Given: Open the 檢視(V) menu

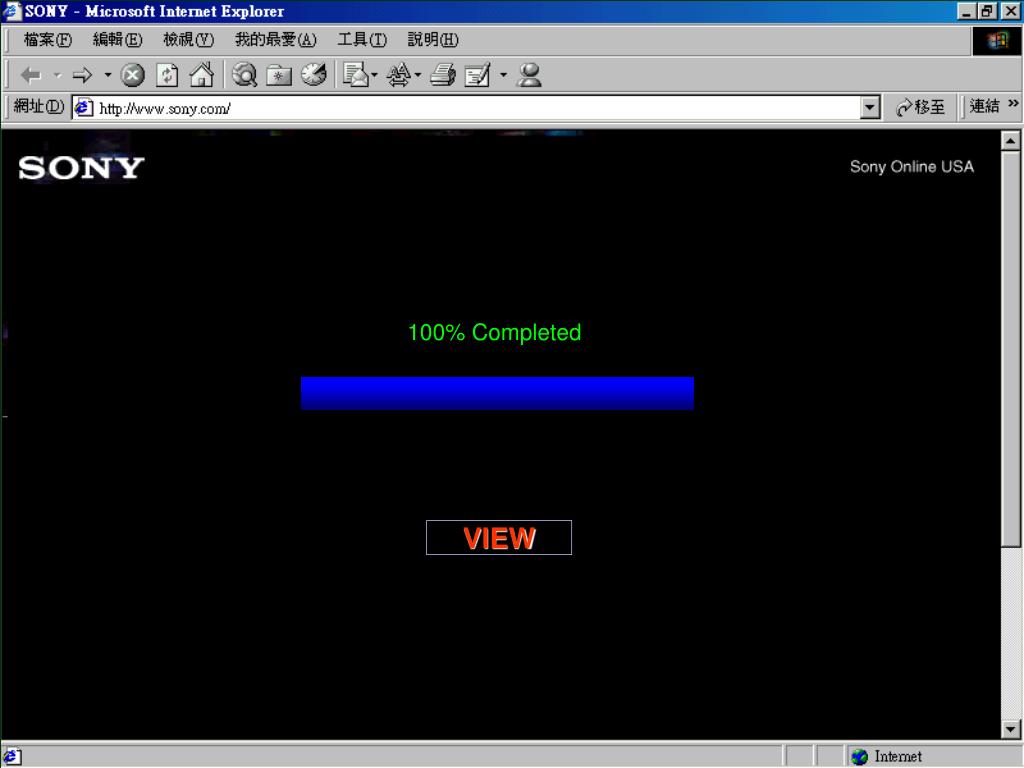Looking at the screenshot, I should (x=188, y=40).
